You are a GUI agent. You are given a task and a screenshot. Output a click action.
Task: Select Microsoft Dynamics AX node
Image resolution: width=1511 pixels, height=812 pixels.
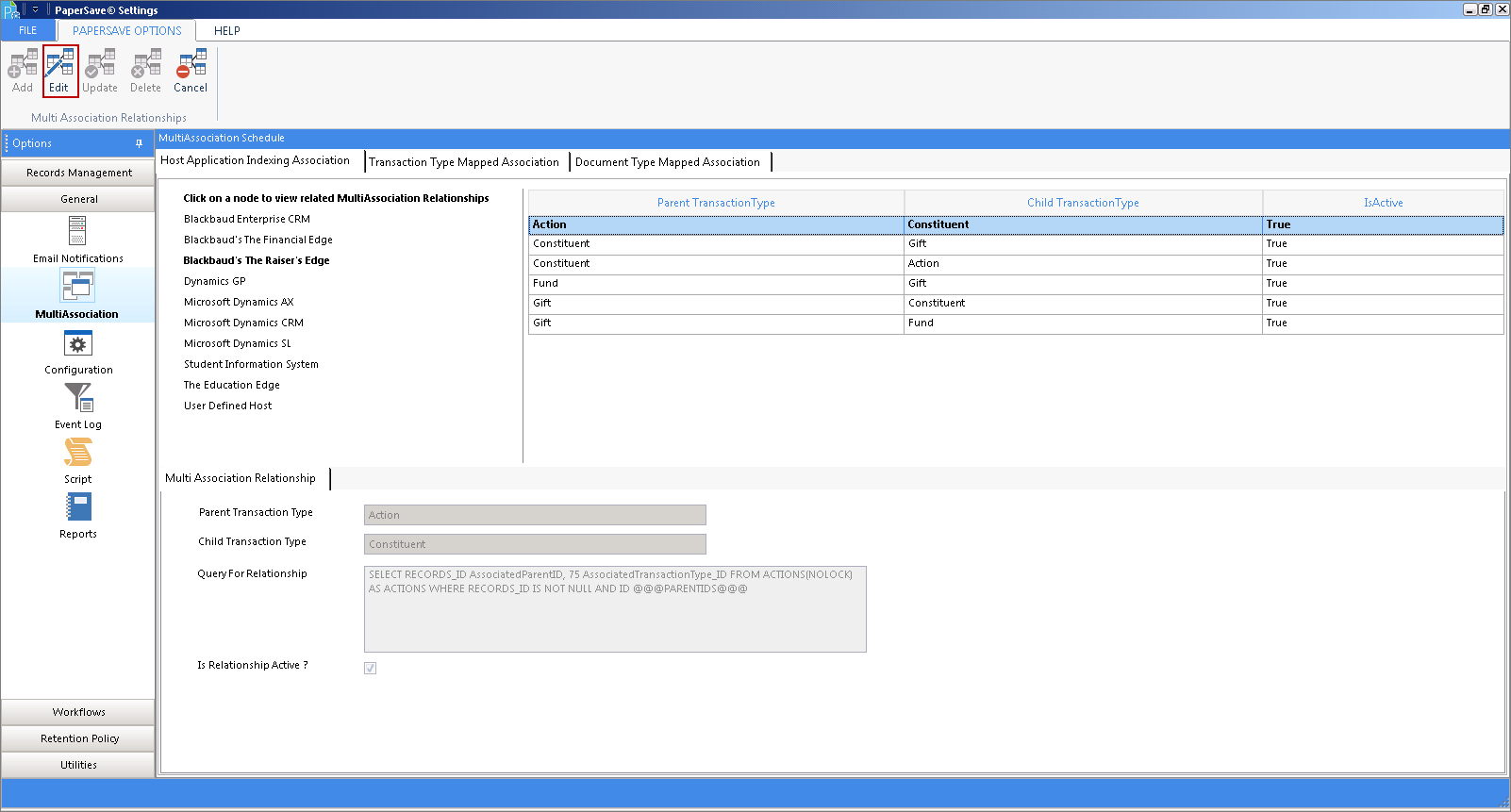[239, 302]
